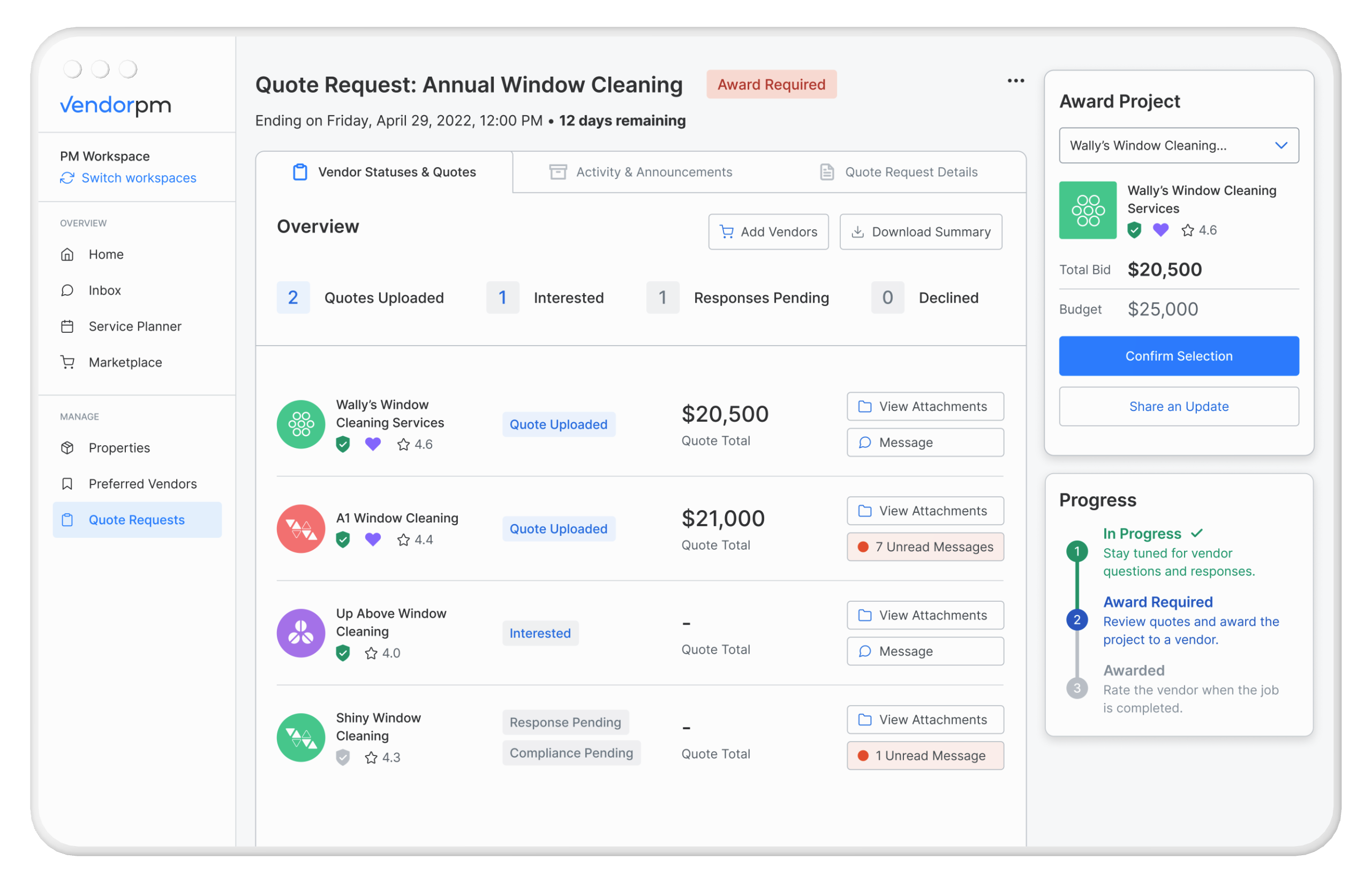The height and width of the screenshot is (883, 1372).
Task: Click the Shiny Window Cleaning avatar
Action: pos(301,737)
